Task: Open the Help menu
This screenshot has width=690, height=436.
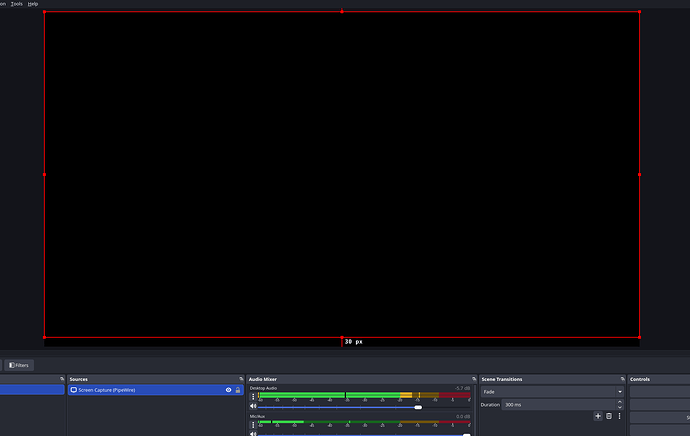Action: (x=33, y=4)
